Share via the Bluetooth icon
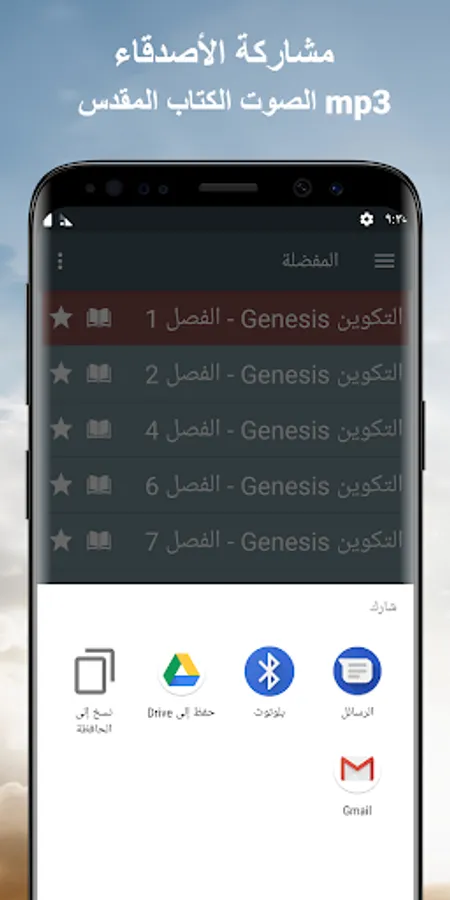Viewport: 450px width, 900px height. pyautogui.click(x=269, y=671)
